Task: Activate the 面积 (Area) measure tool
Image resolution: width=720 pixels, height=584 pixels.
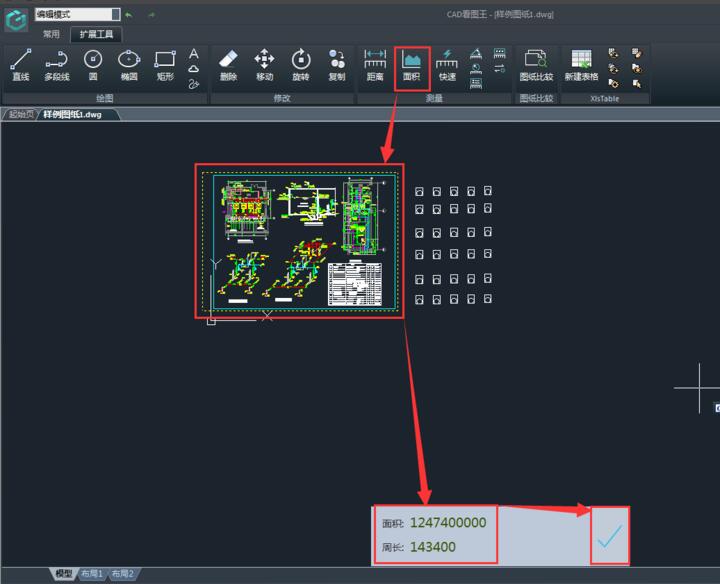Action: [x=411, y=65]
